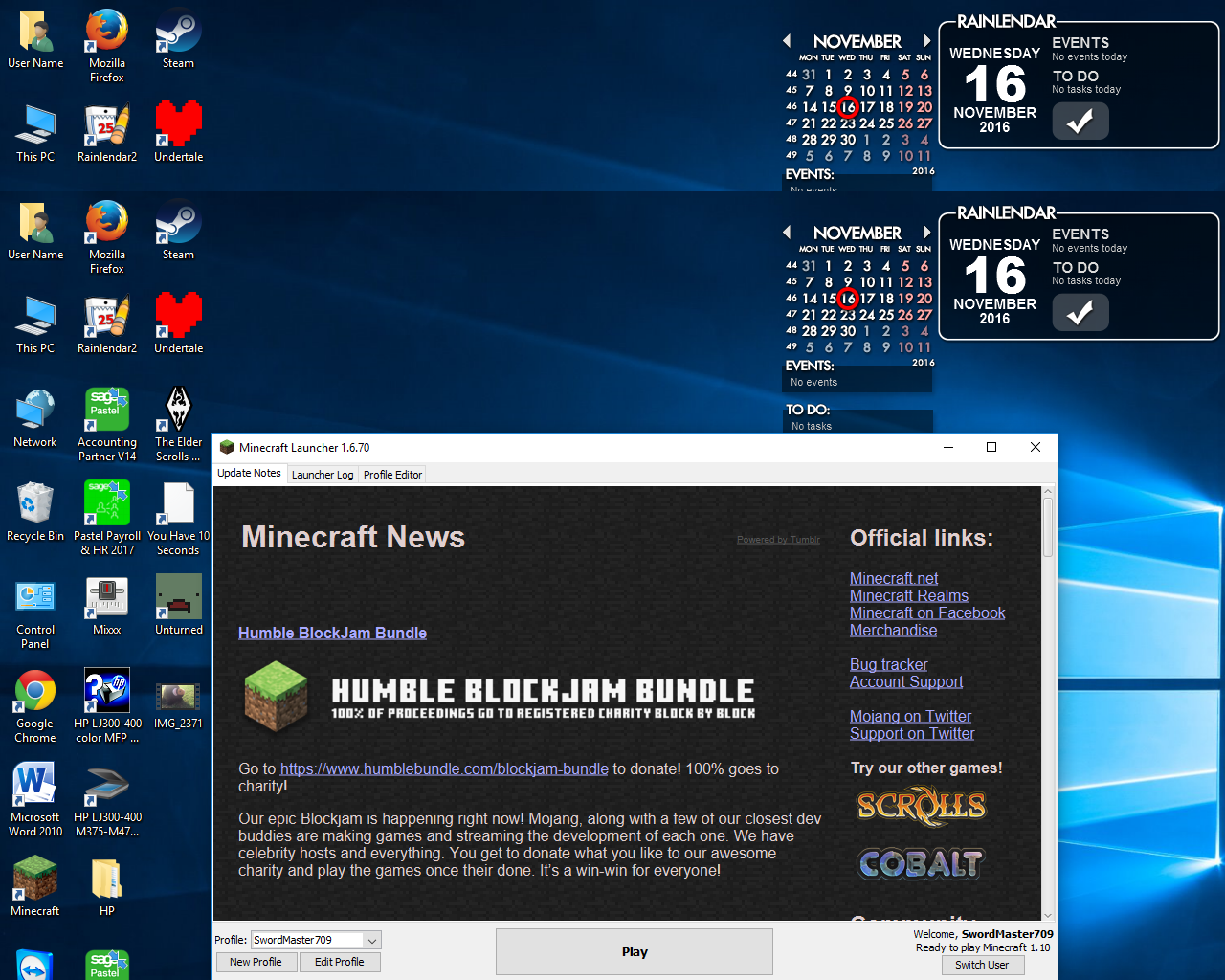This screenshot has height=980, width=1225.
Task: Toggle the Rainlendar to-do checkmark button
Action: [x=1080, y=313]
